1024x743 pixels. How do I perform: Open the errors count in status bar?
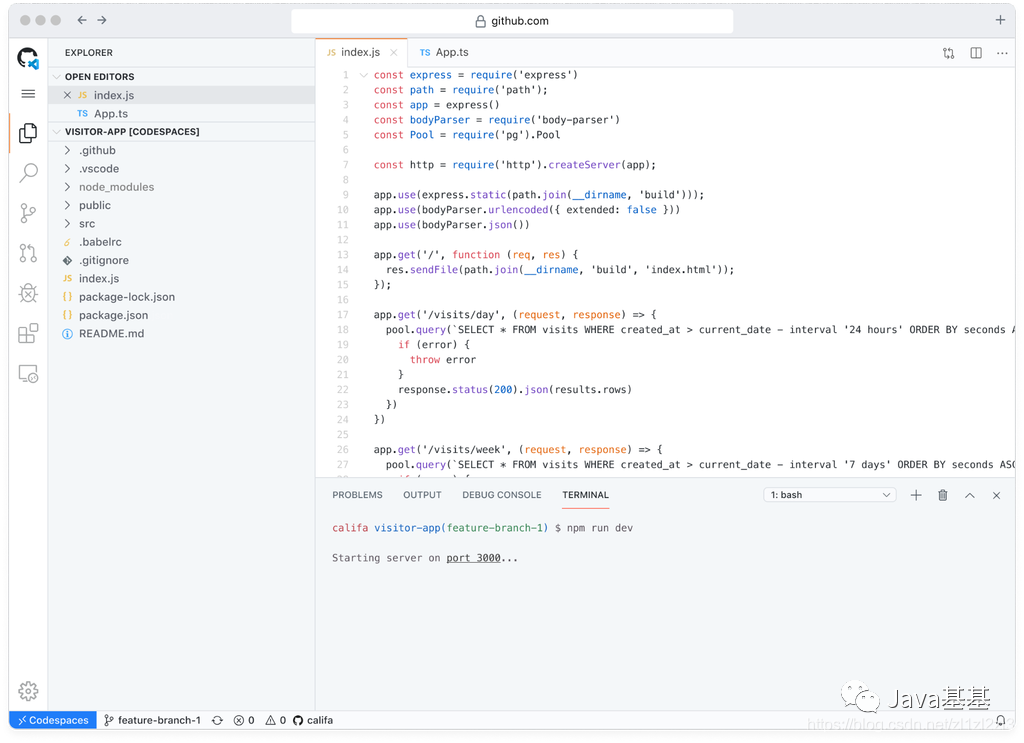(x=244, y=720)
